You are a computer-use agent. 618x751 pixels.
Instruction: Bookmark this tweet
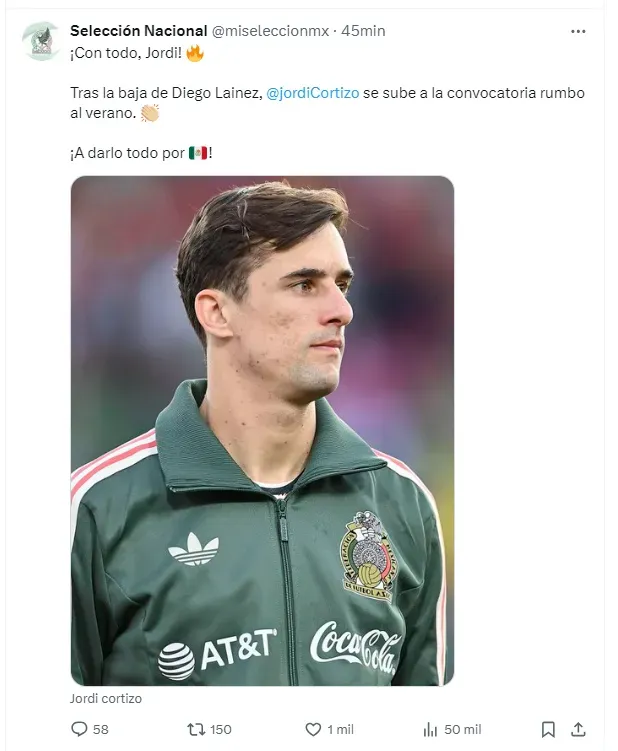pos(548,730)
